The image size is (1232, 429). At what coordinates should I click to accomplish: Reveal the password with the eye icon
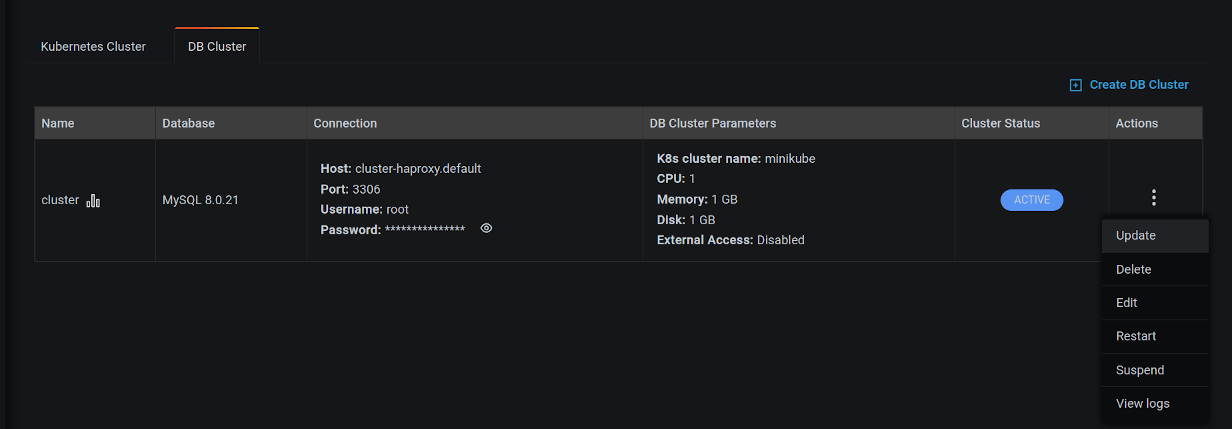pos(486,228)
